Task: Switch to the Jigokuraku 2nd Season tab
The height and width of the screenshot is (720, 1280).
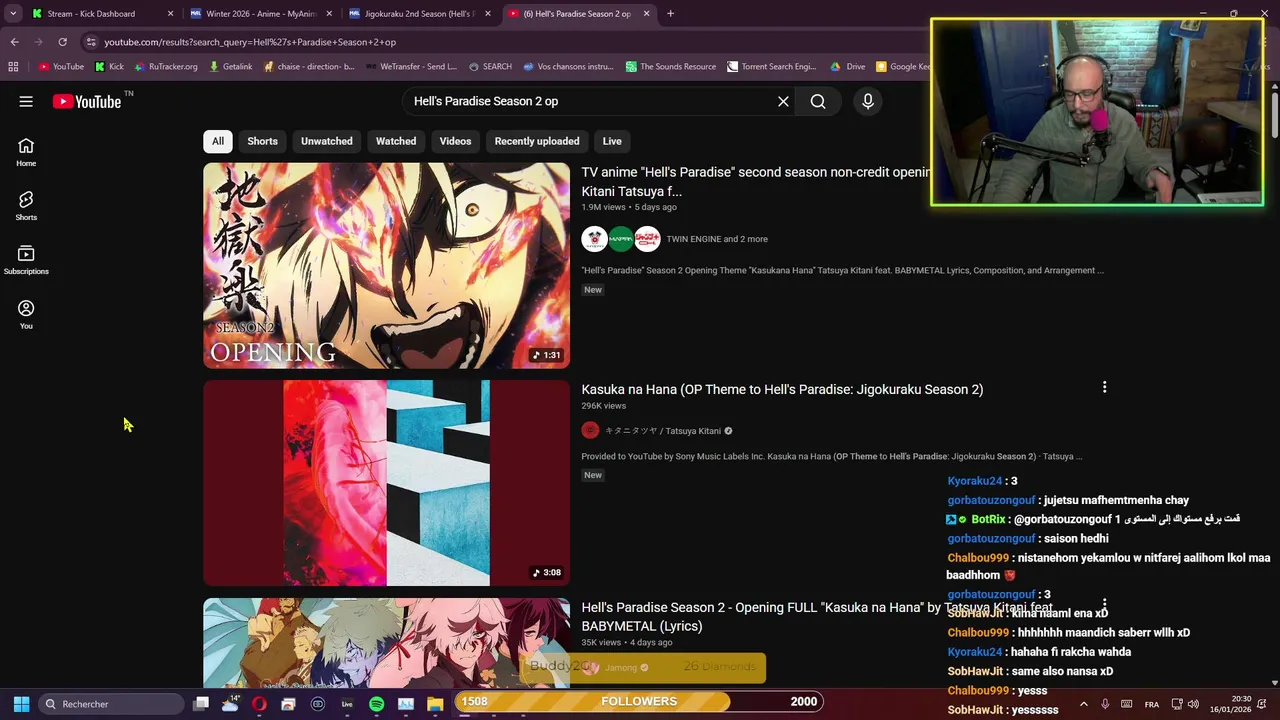Action: click(420, 14)
